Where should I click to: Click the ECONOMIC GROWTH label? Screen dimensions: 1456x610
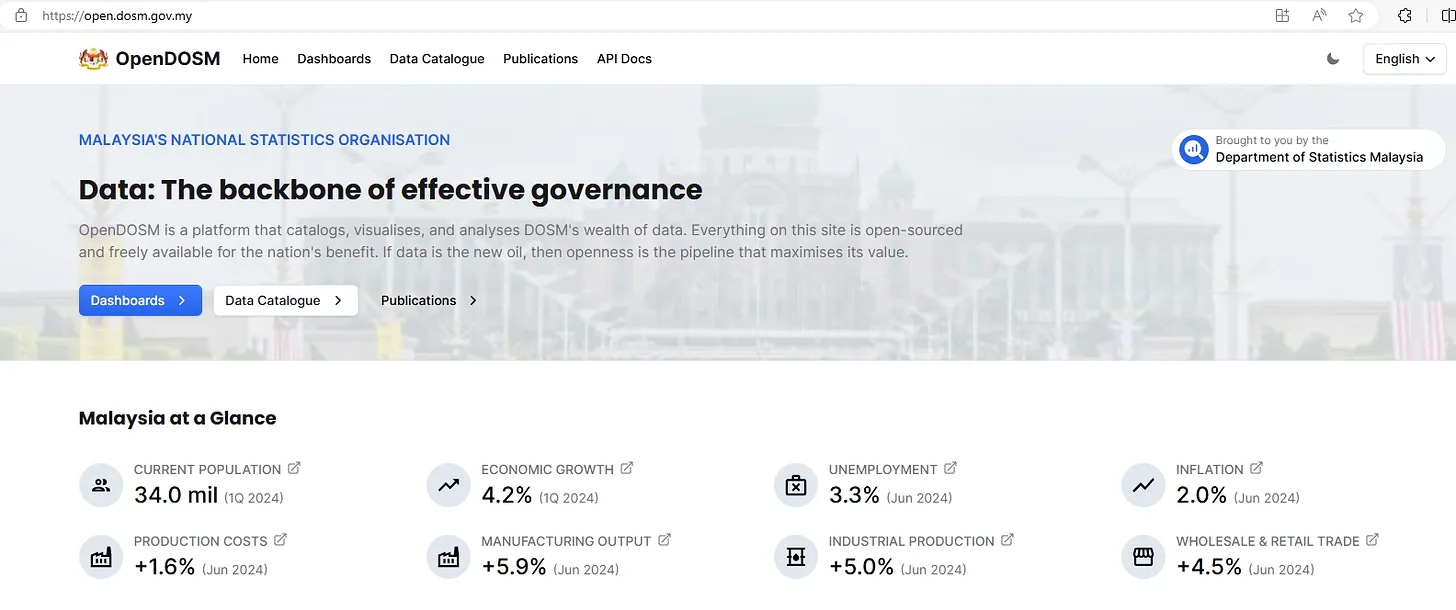547,469
